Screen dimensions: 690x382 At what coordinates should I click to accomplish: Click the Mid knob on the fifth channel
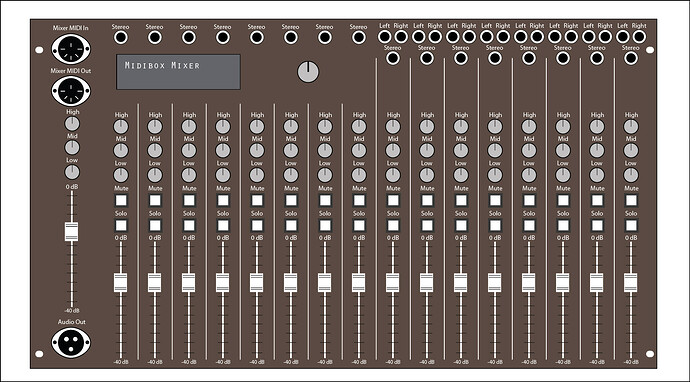click(x=257, y=151)
